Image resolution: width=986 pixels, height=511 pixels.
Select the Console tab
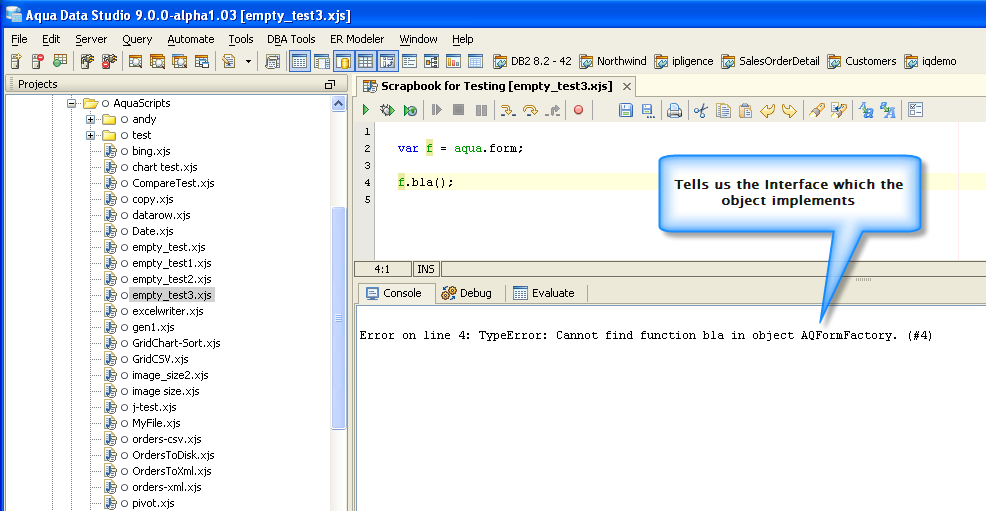(394, 293)
